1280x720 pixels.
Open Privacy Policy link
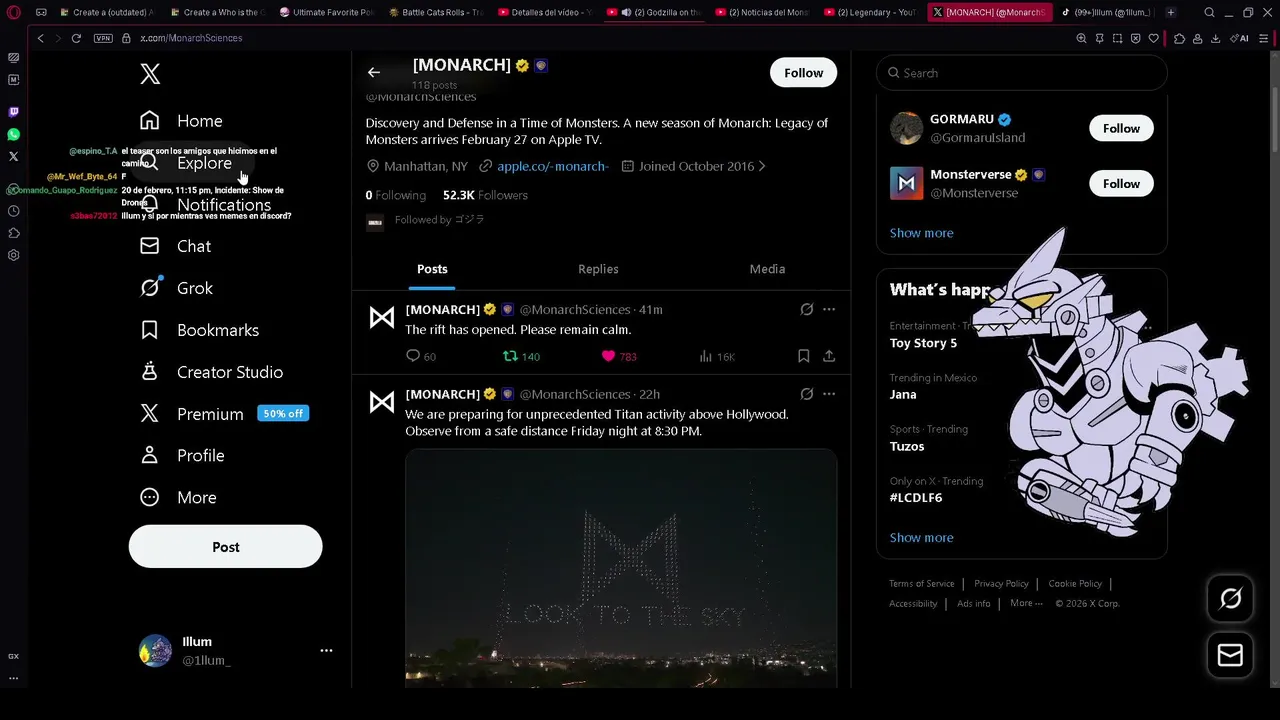click(1001, 584)
